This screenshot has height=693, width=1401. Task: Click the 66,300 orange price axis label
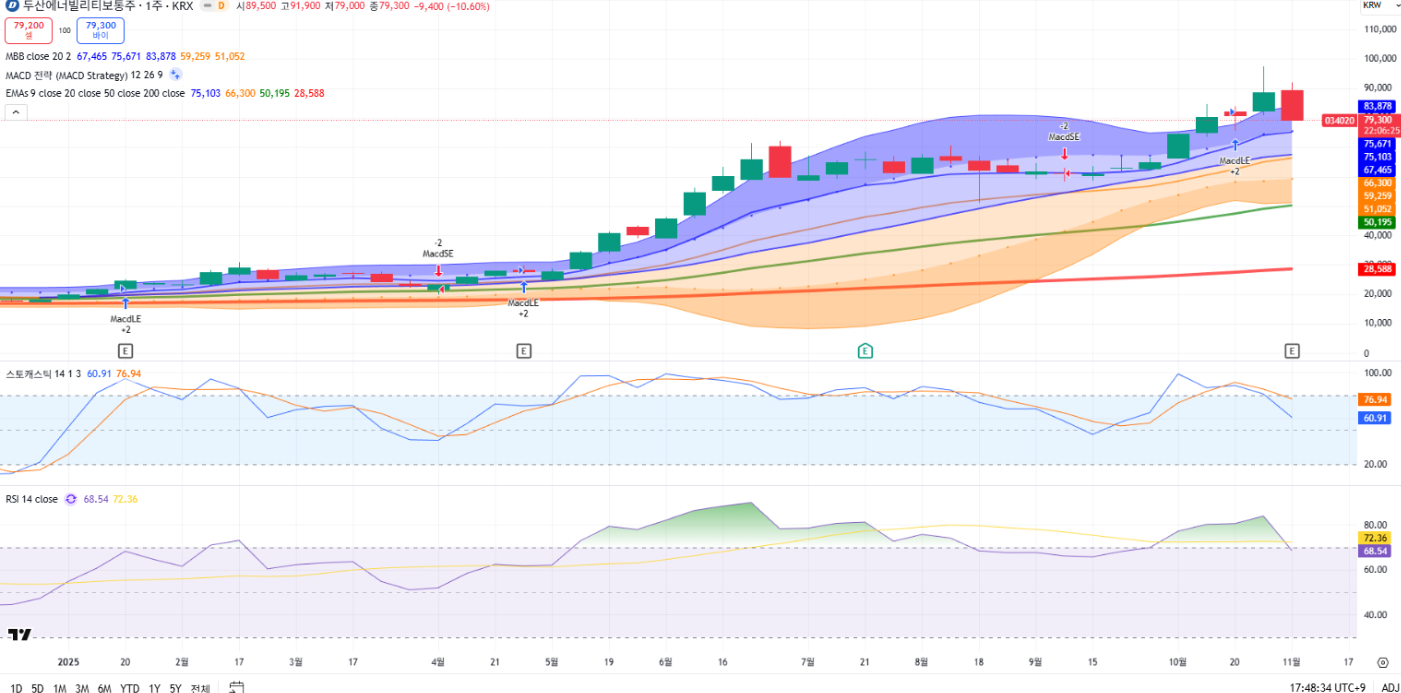[1377, 183]
